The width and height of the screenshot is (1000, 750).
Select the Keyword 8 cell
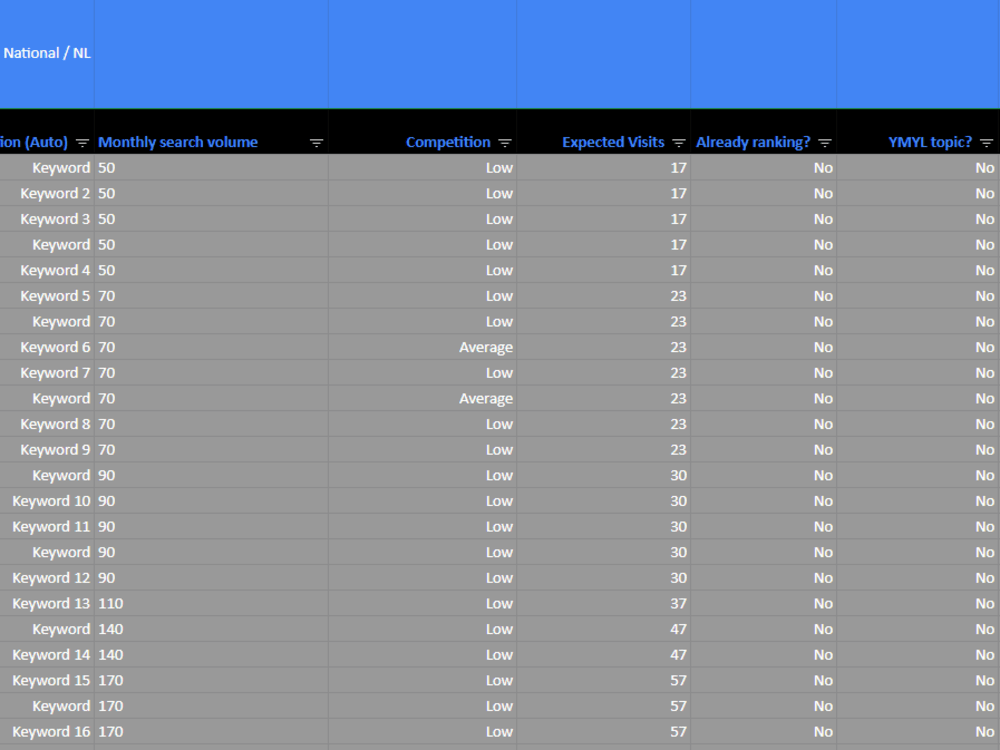pos(47,424)
